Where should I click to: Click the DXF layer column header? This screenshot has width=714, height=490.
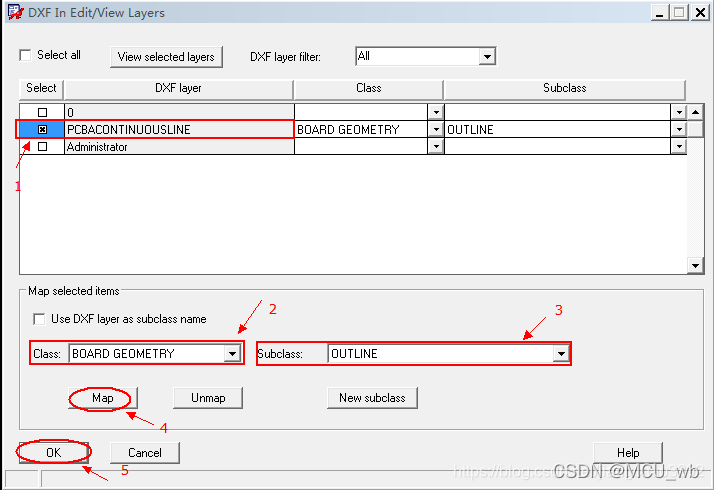(x=178, y=88)
